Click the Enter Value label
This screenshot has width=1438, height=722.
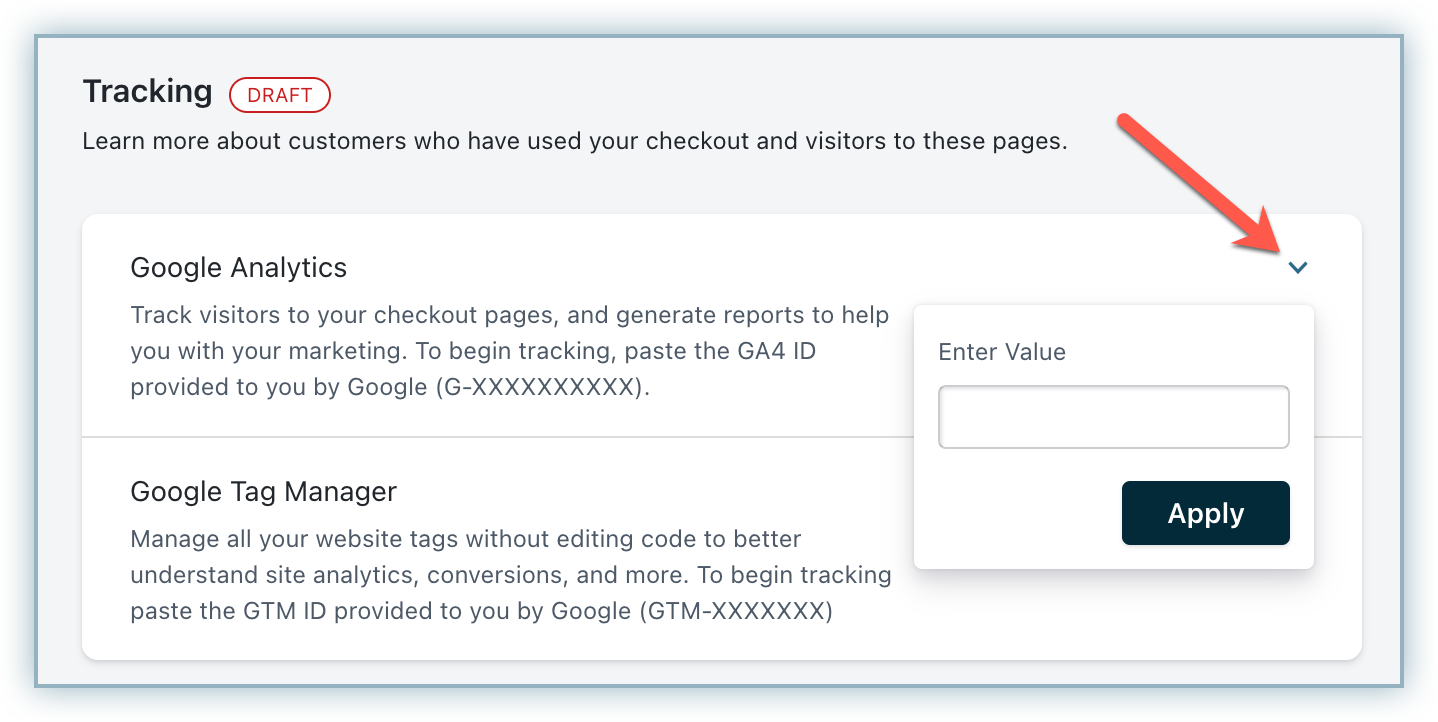[1002, 352]
